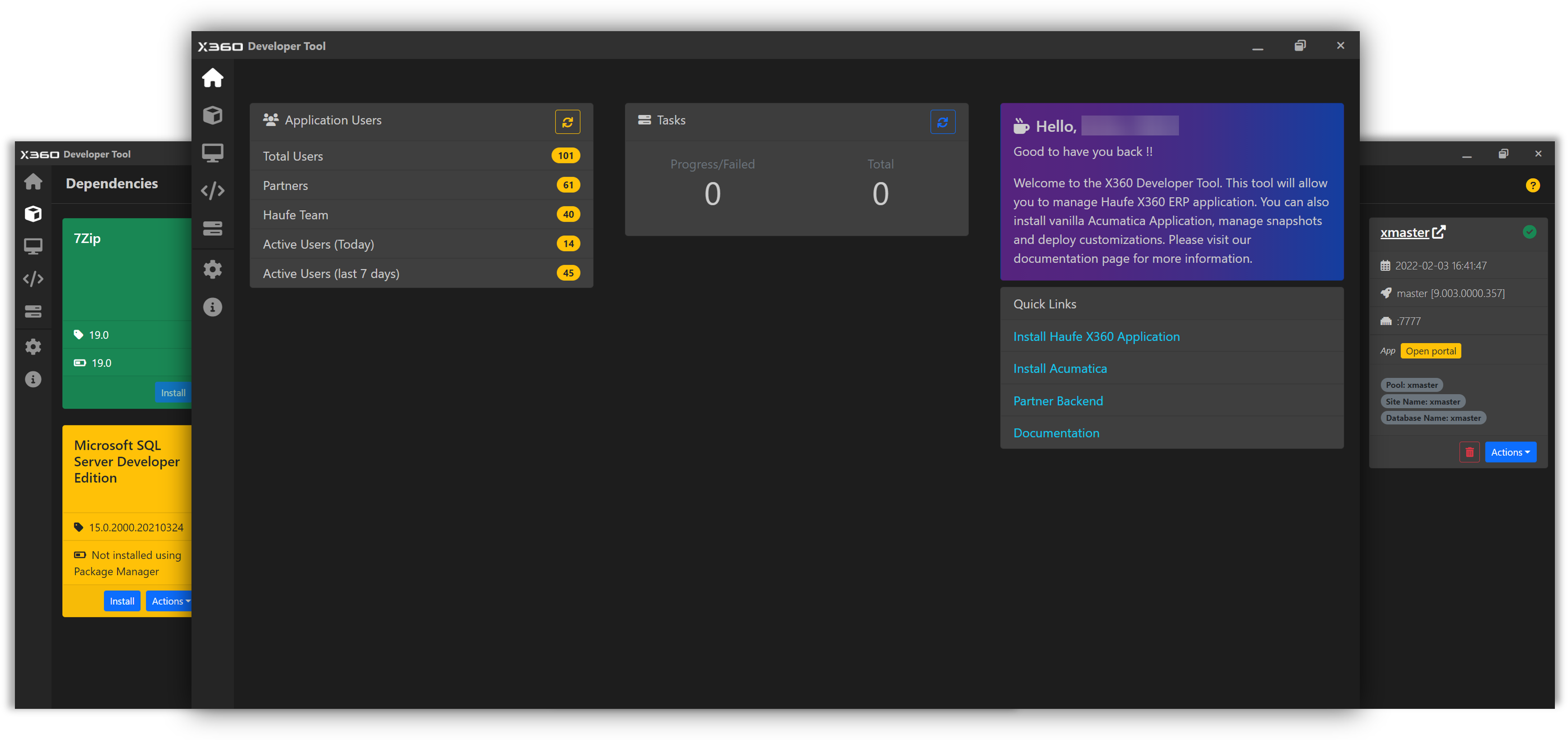Open the Dependencies cube icon in front window sidebar
The image size is (1568, 740).
(x=212, y=115)
